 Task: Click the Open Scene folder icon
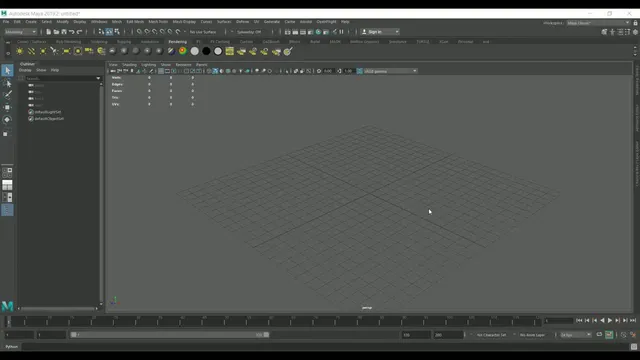[x=56, y=32]
